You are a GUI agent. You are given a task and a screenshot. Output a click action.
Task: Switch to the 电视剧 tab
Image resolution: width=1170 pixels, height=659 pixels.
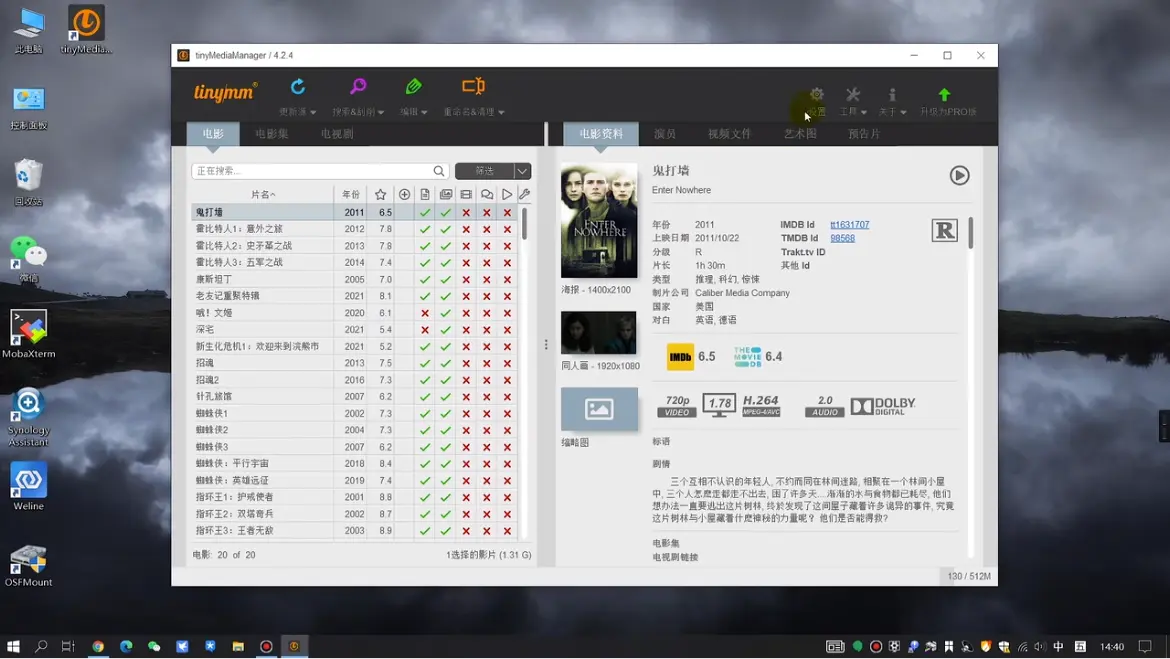(337, 134)
